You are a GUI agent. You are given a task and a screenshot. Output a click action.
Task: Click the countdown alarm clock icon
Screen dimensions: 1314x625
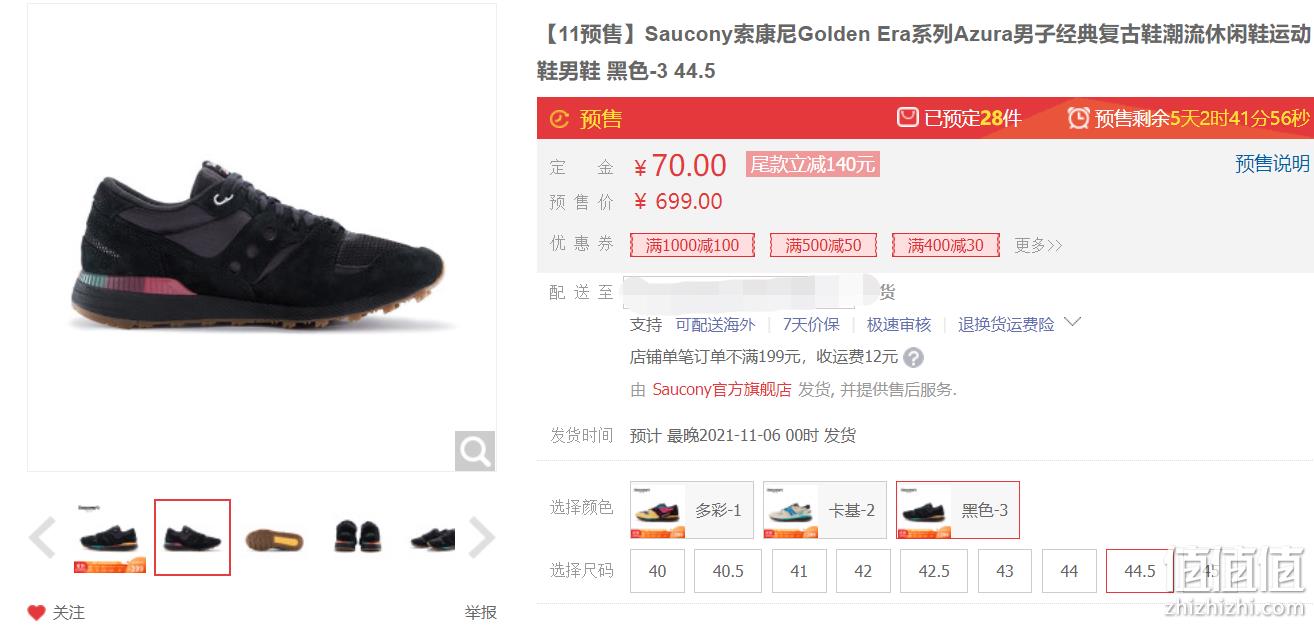click(1078, 118)
